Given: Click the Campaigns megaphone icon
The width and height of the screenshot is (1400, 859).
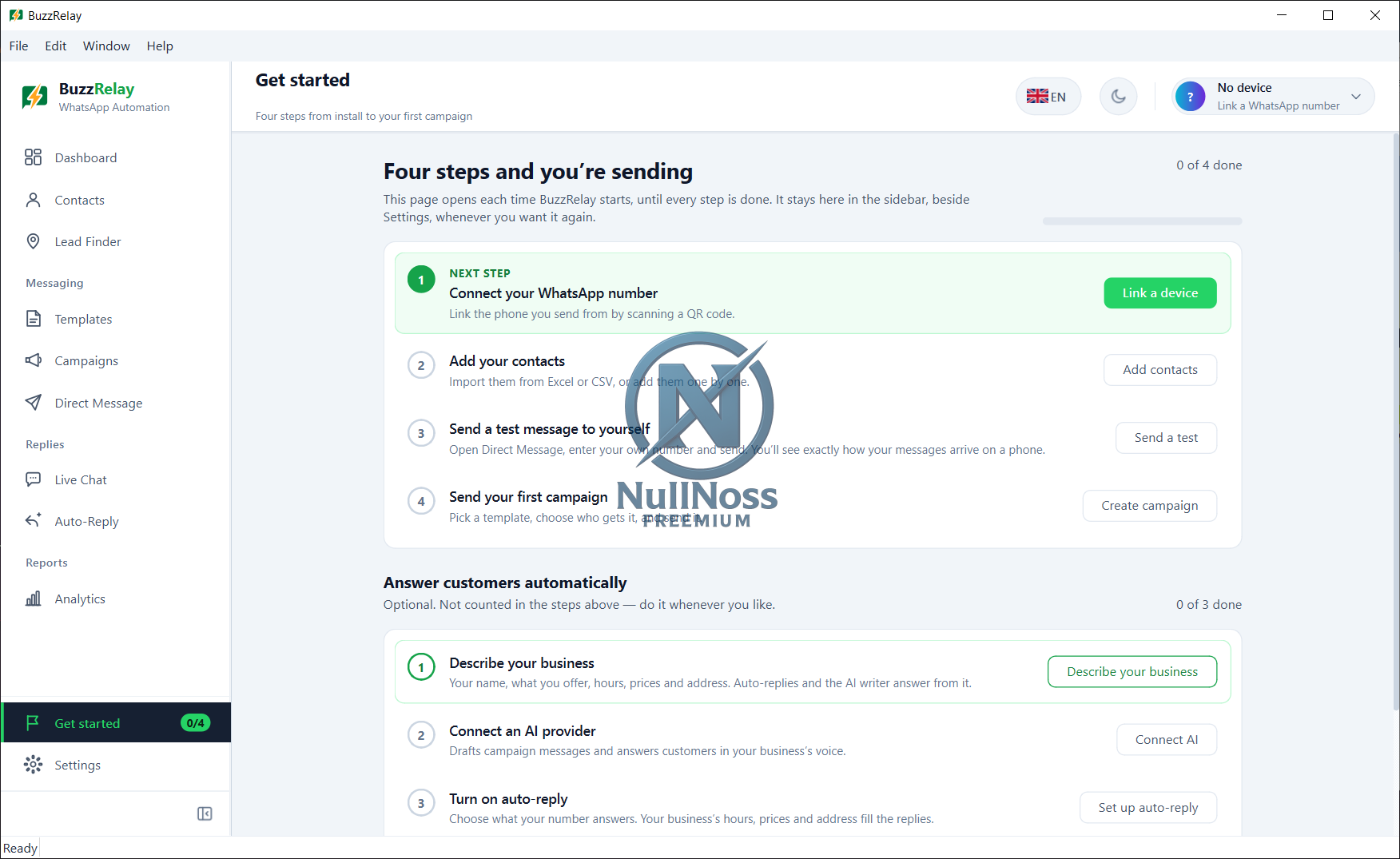Looking at the screenshot, I should coord(33,360).
